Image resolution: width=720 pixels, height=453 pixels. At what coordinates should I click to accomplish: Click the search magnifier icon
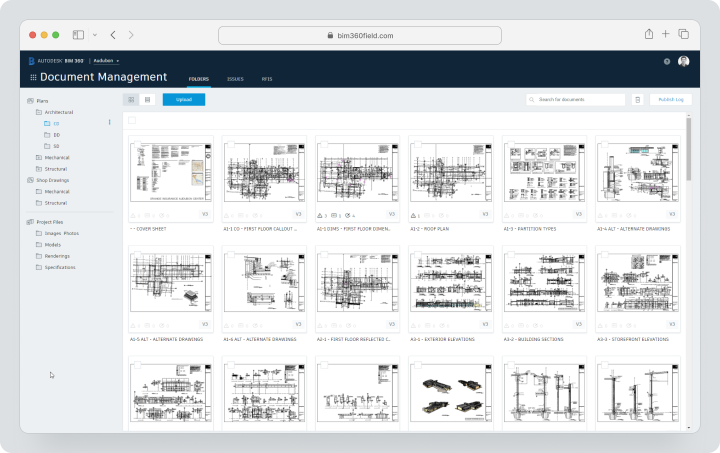click(x=532, y=100)
